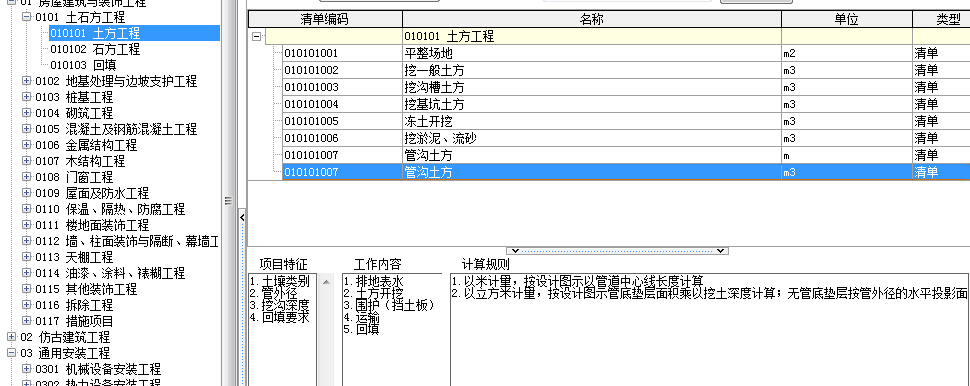Select 010103 回填 in the tree
This screenshot has height=386, width=970.
point(84,65)
